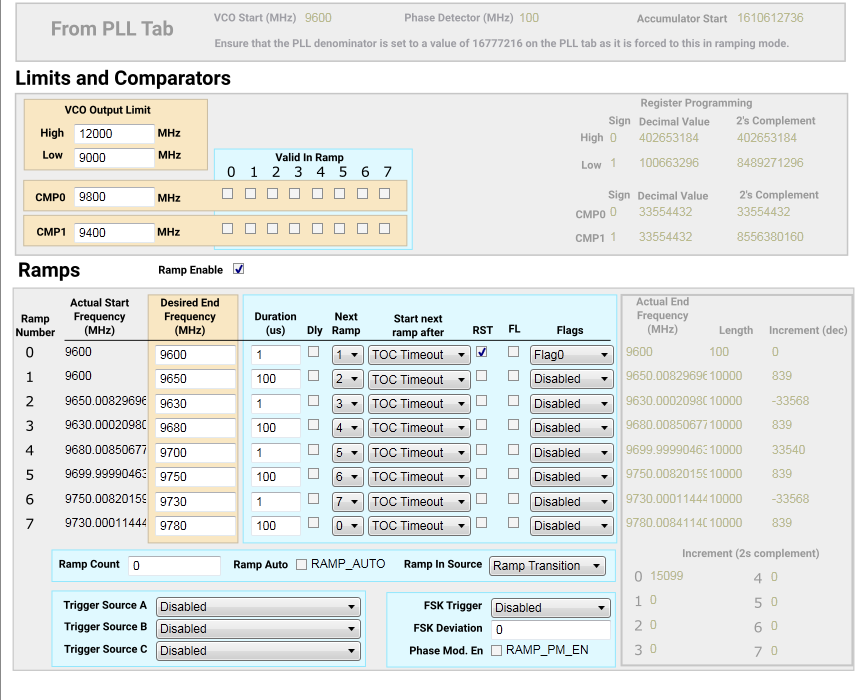Open TOC Timeout dropdown for ramp 0
The width and height of the screenshot is (865, 700).
click(x=419, y=355)
